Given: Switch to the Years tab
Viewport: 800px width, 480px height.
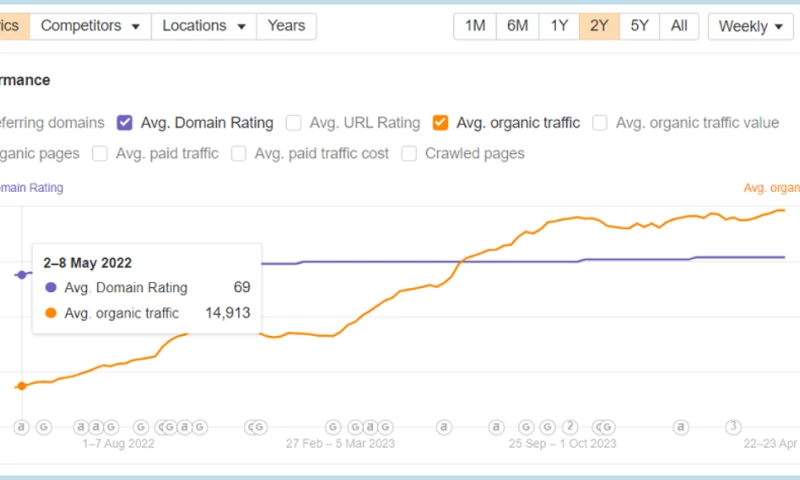Looking at the screenshot, I should (x=286, y=26).
